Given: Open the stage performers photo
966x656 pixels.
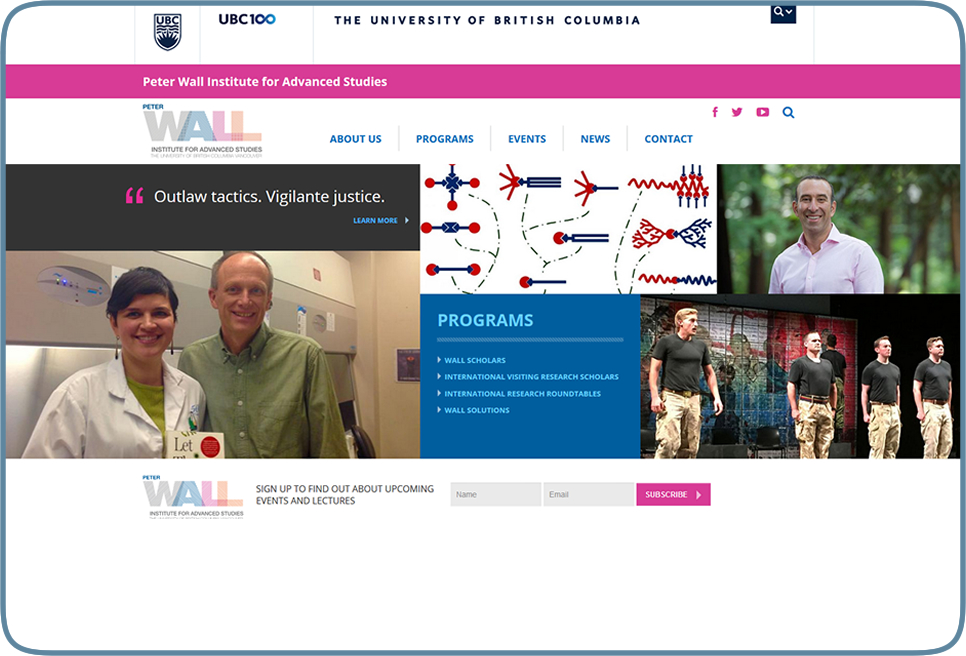Looking at the screenshot, I should pyautogui.click(x=800, y=376).
